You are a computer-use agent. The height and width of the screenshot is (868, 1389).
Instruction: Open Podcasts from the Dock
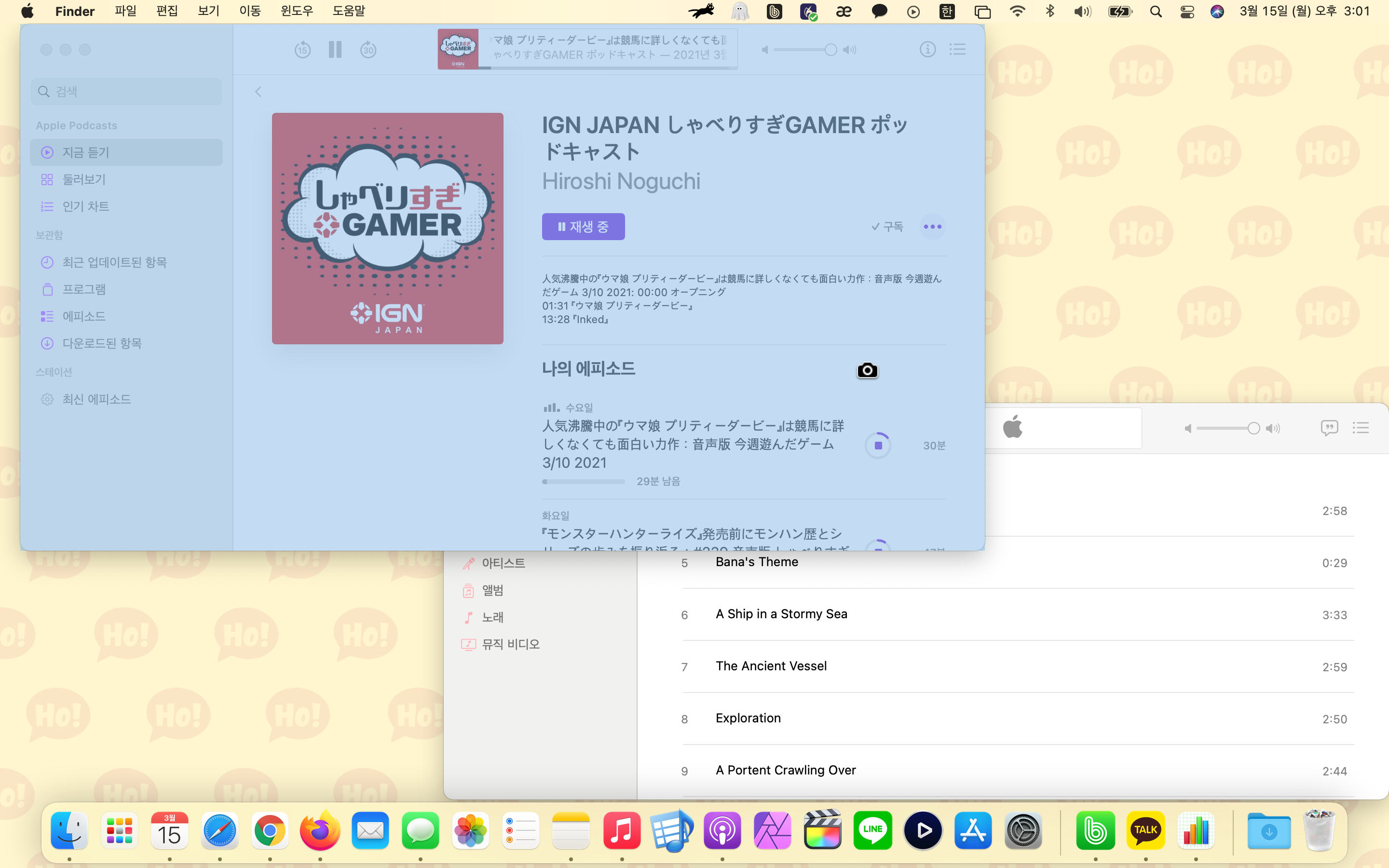[x=722, y=830]
